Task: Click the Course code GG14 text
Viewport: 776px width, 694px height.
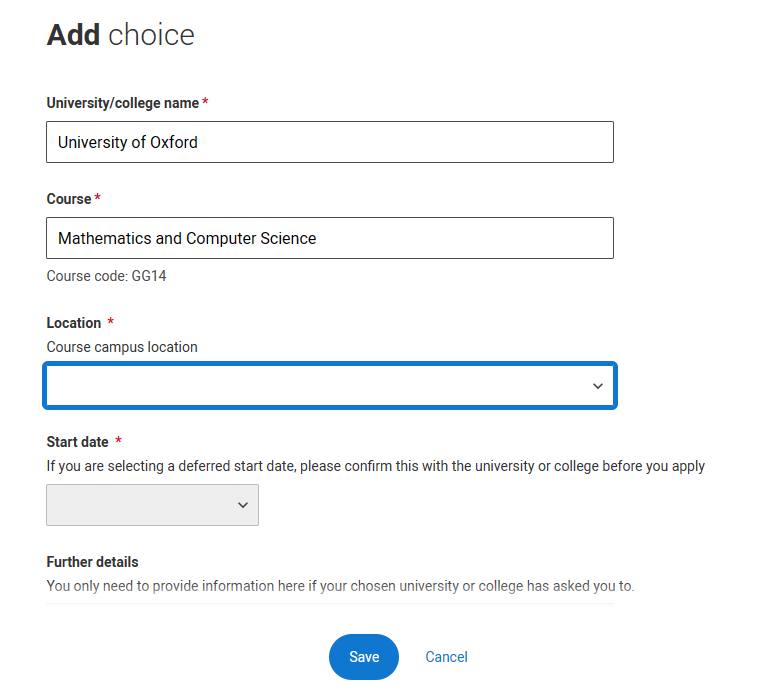Action: point(106,276)
